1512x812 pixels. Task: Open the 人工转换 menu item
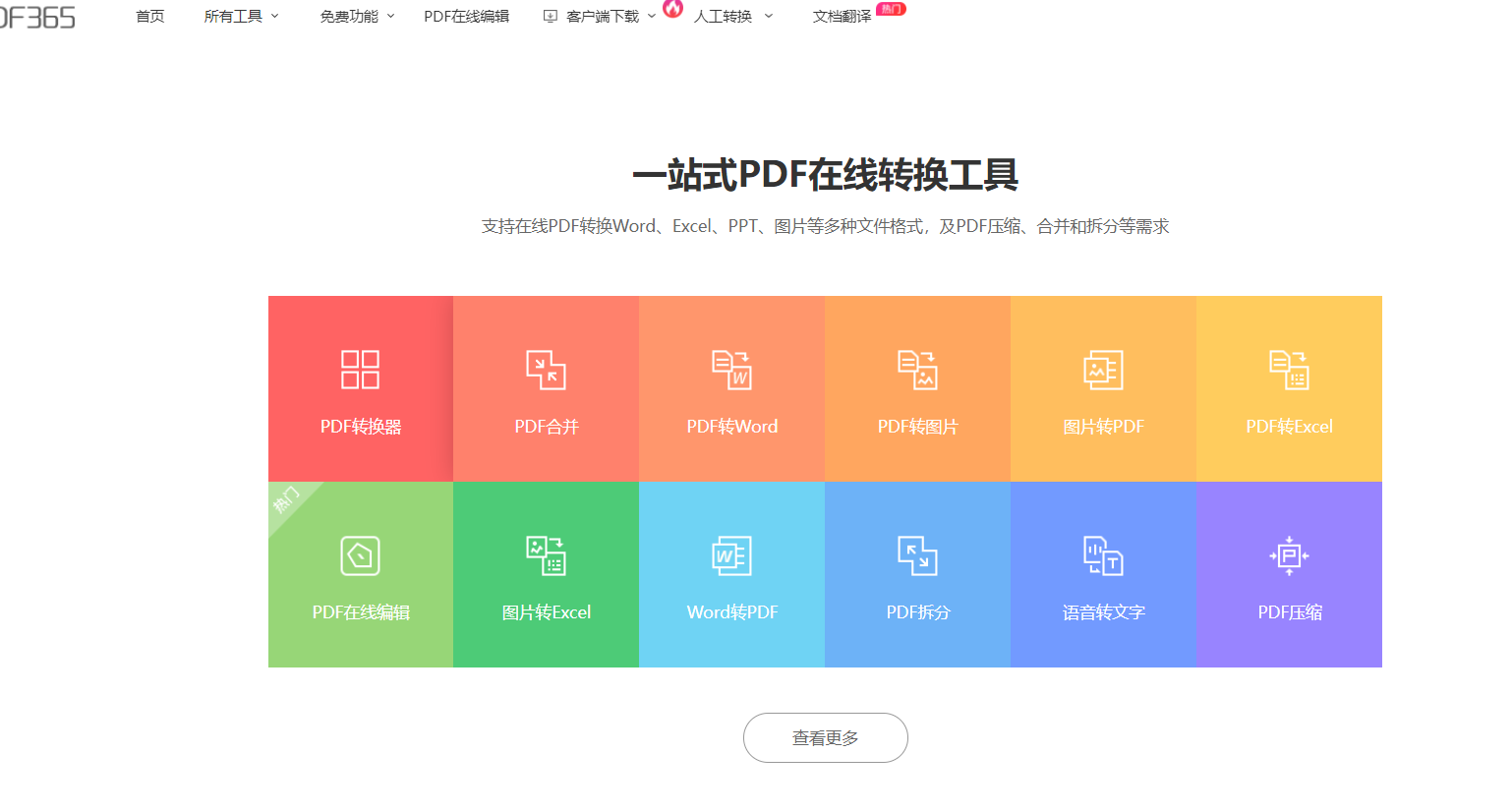(723, 17)
